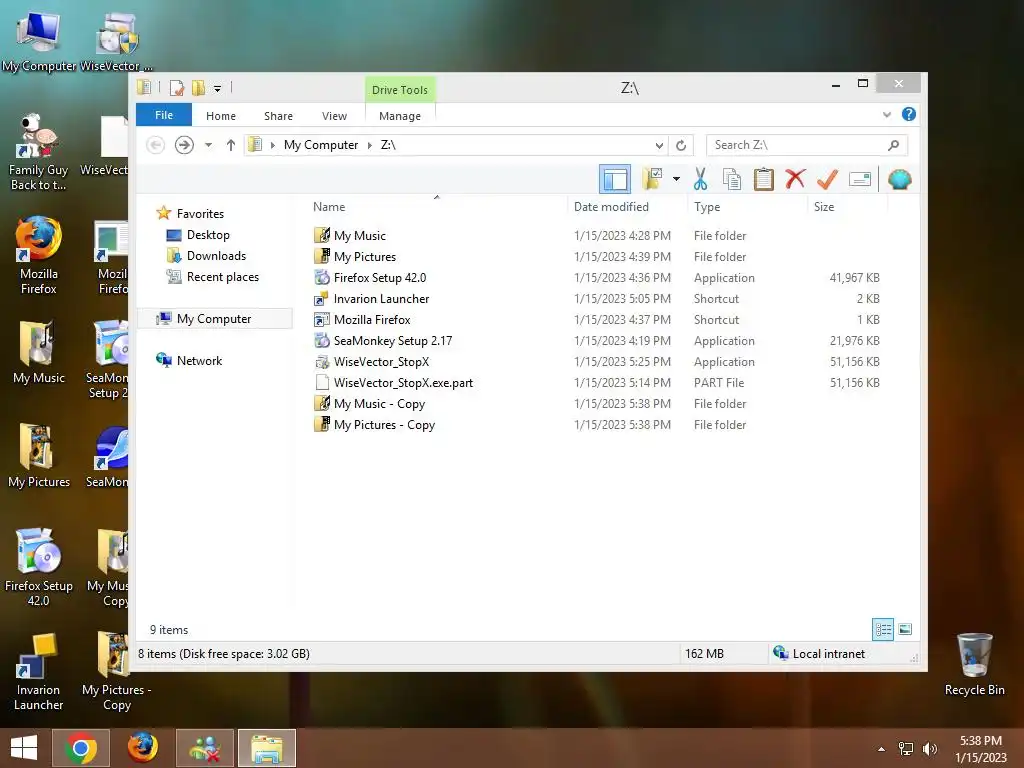The width and height of the screenshot is (1024, 768).
Task: Click the Search Z:\ input field
Action: pyautogui.click(x=807, y=145)
